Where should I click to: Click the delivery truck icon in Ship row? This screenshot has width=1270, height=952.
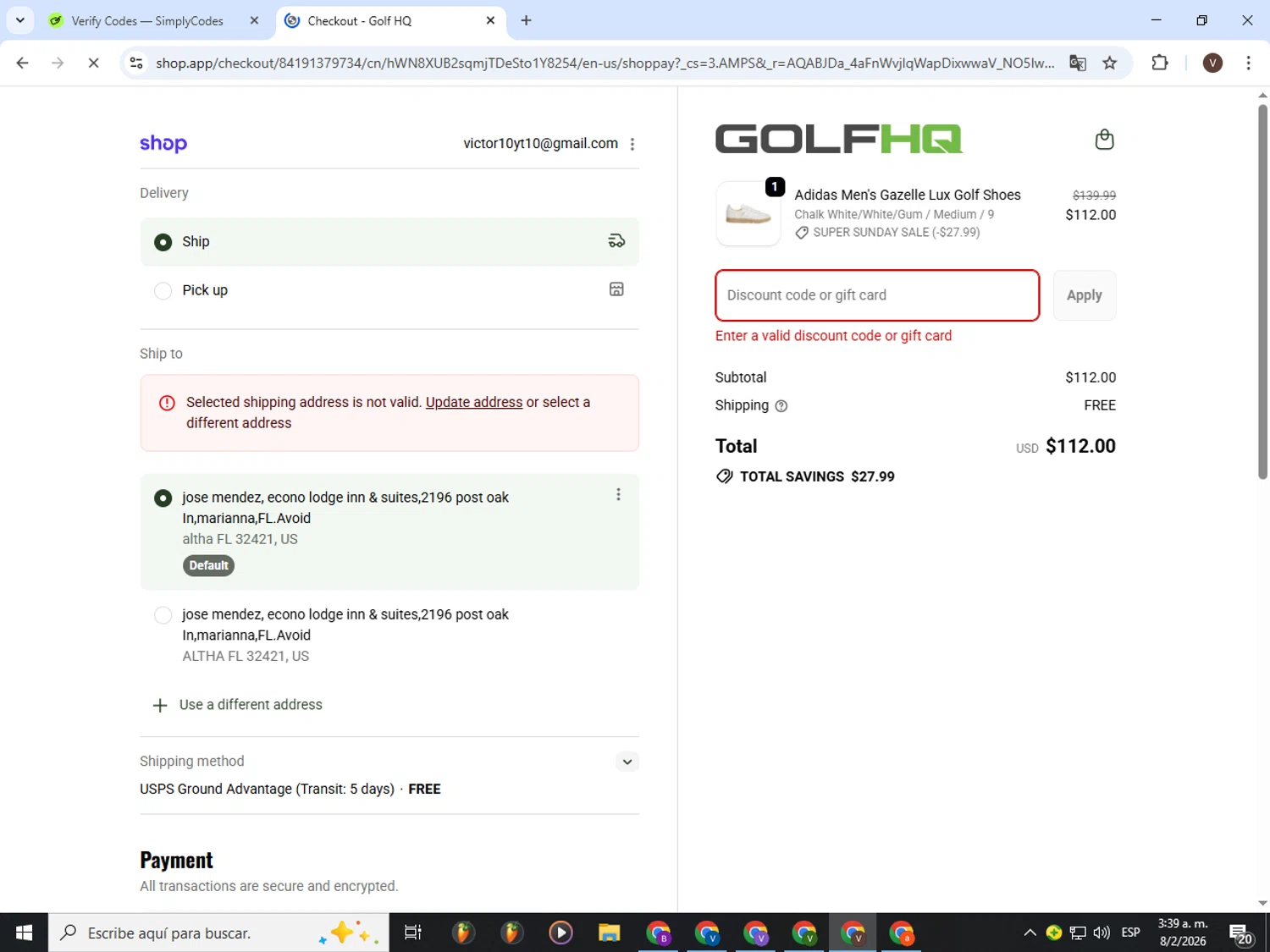(616, 241)
